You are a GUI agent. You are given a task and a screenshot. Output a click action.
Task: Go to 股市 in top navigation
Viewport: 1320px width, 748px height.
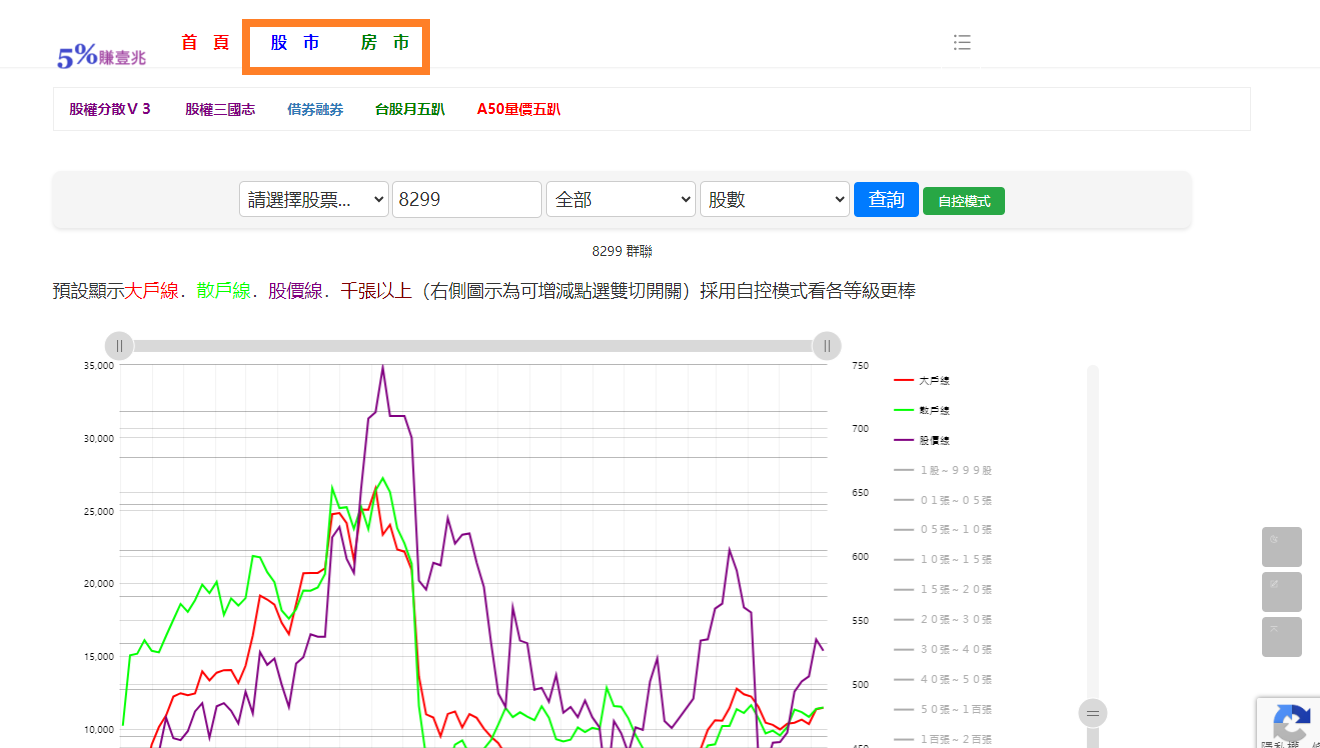click(x=295, y=43)
